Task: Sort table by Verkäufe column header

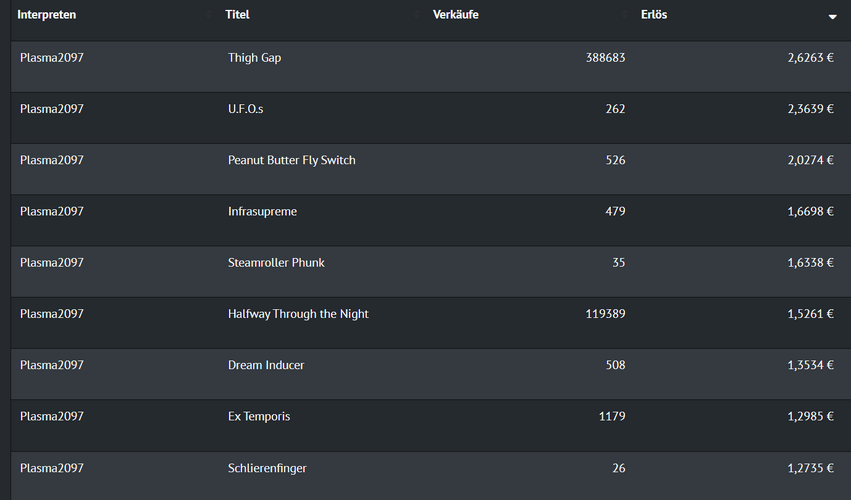Action: click(x=456, y=15)
